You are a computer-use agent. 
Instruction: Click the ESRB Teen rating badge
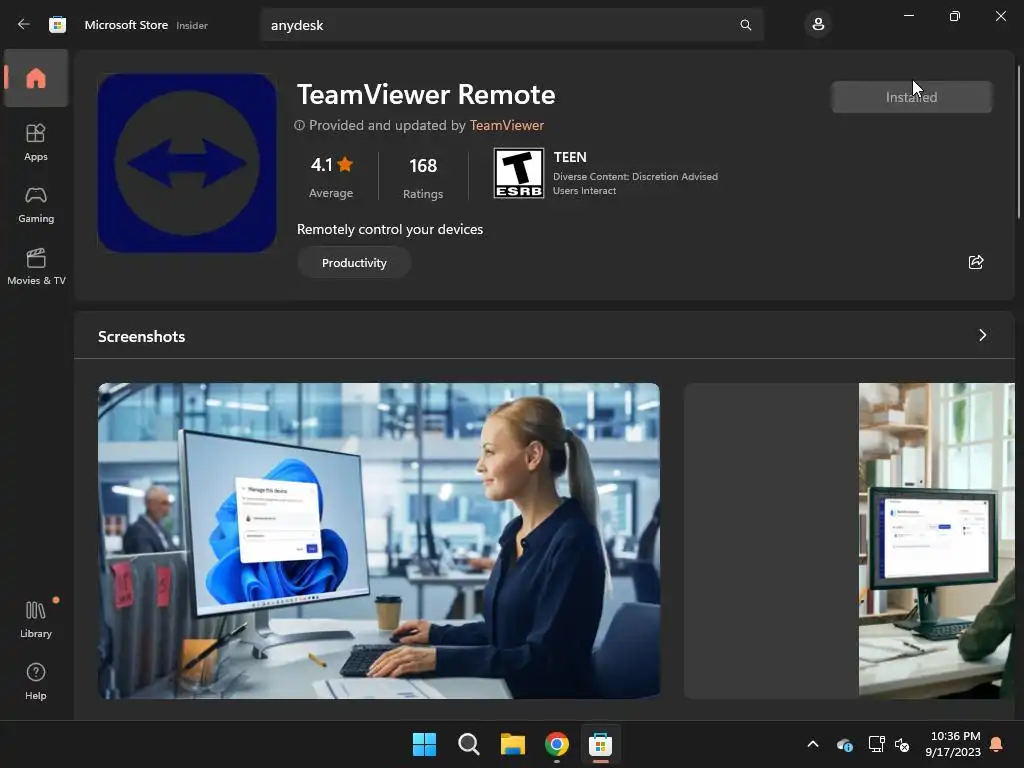tap(519, 173)
